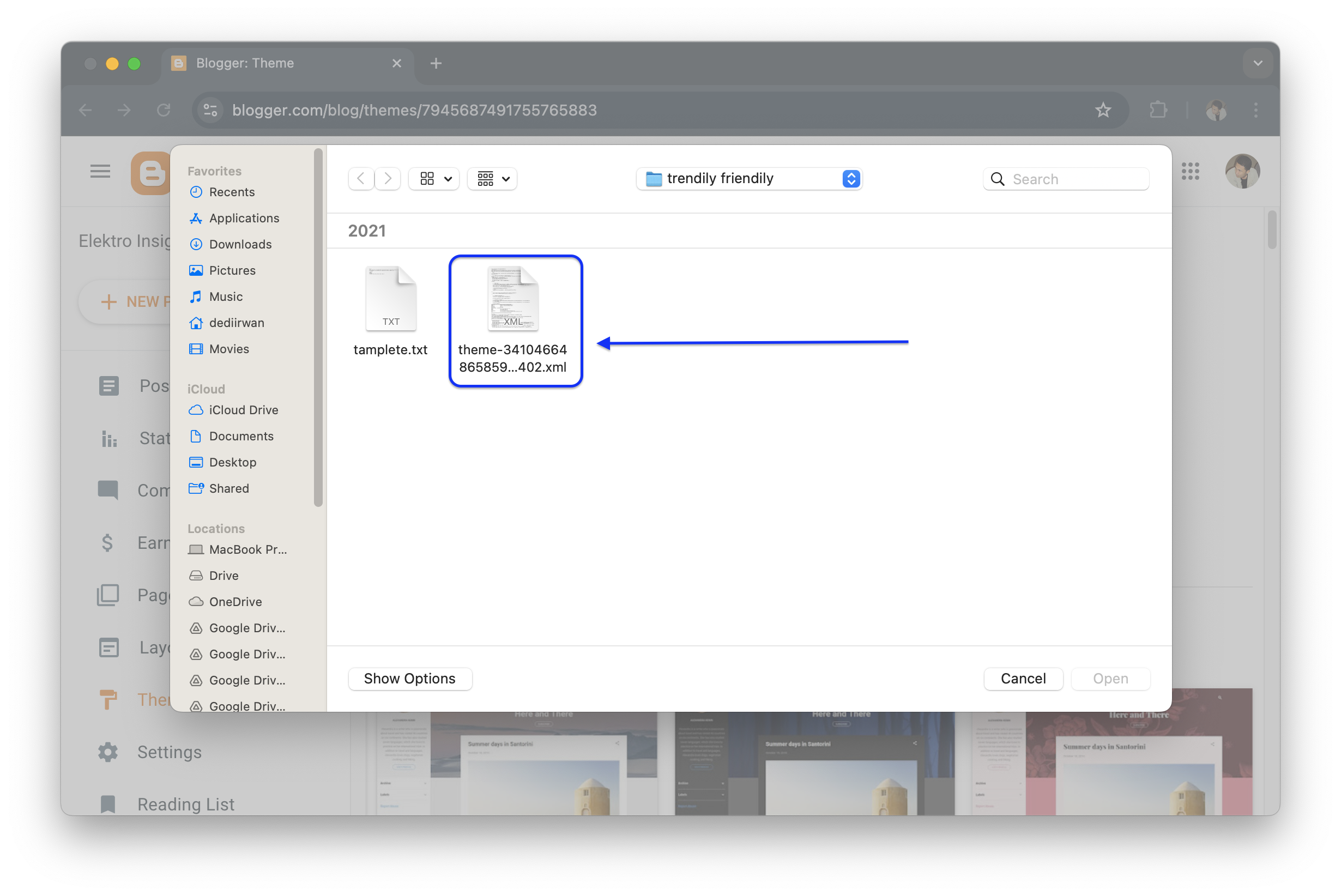
Task: Select Desktop in sidebar
Action: coord(233,462)
